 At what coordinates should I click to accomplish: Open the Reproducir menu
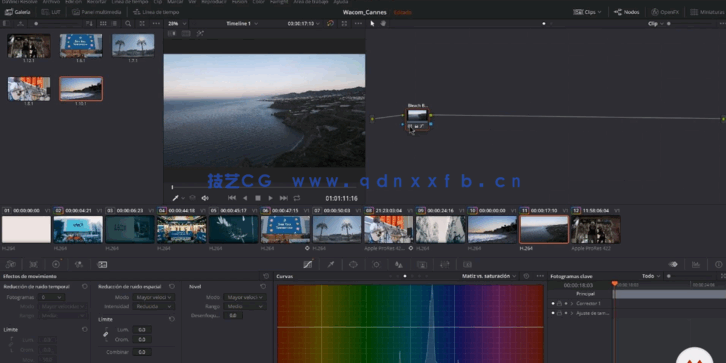point(215,2)
